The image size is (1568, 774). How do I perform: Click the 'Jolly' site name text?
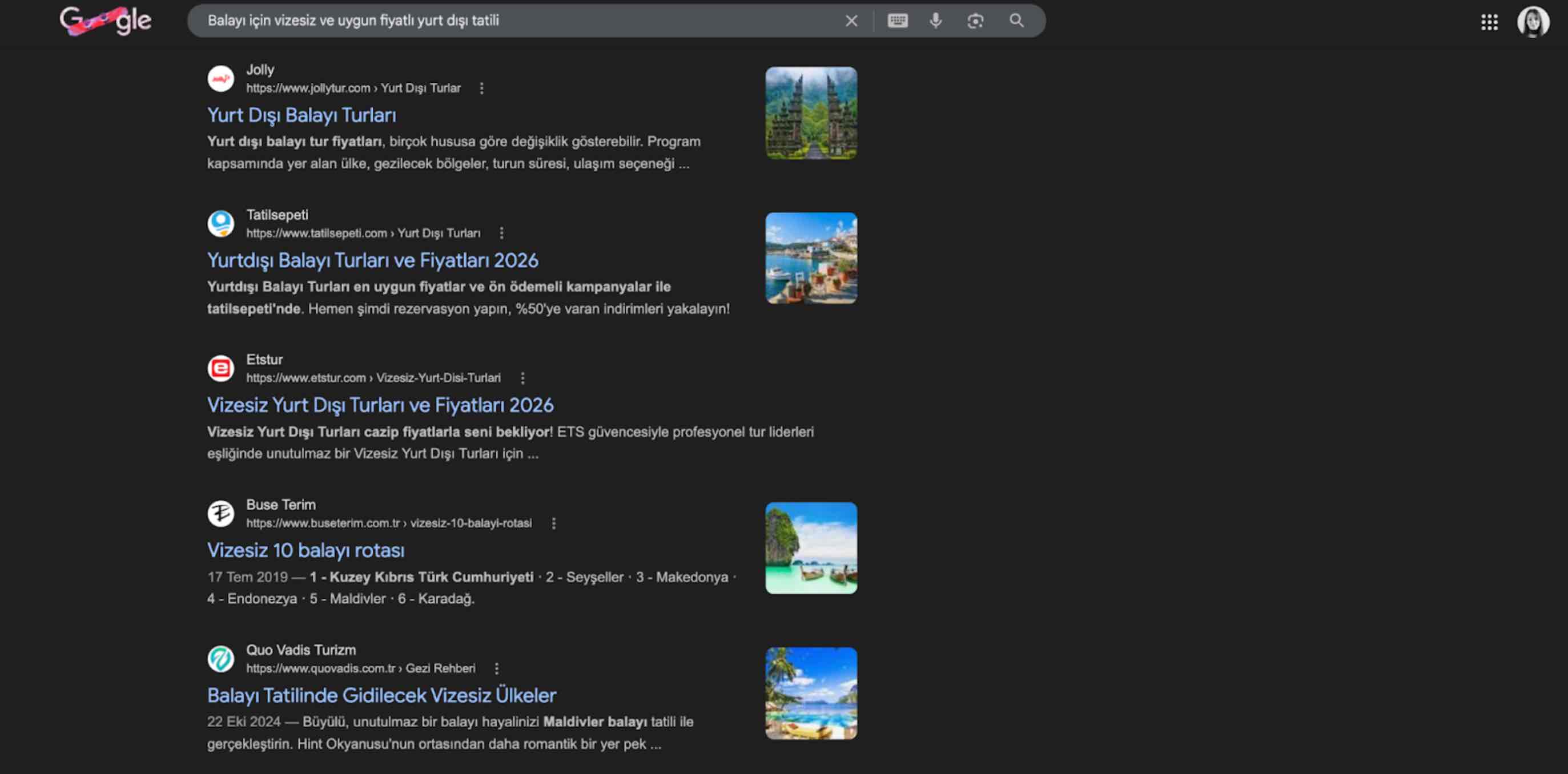tap(260, 70)
